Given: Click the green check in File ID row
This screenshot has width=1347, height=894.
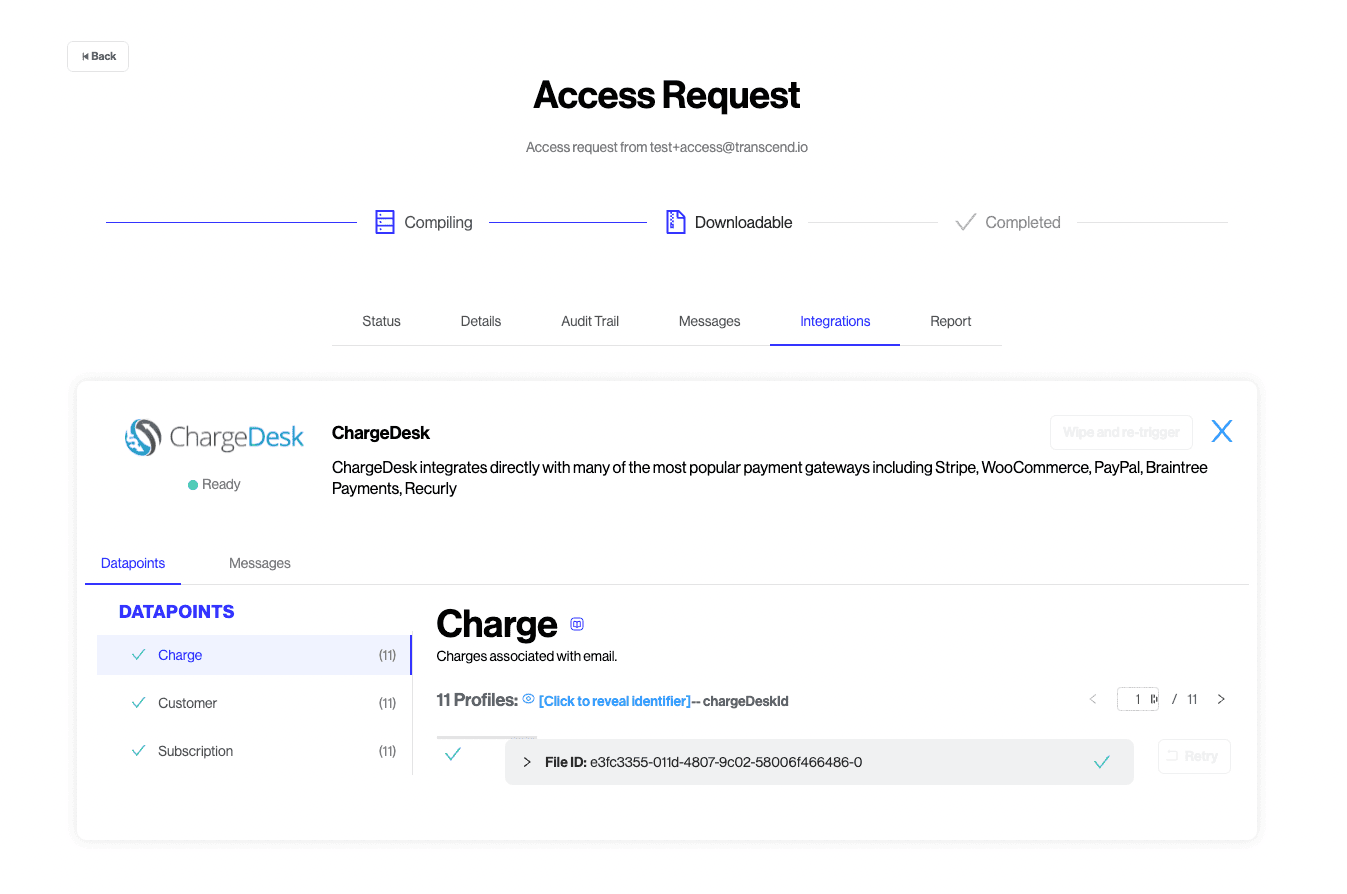Looking at the screenshot, I should [x=1102, y=762].
